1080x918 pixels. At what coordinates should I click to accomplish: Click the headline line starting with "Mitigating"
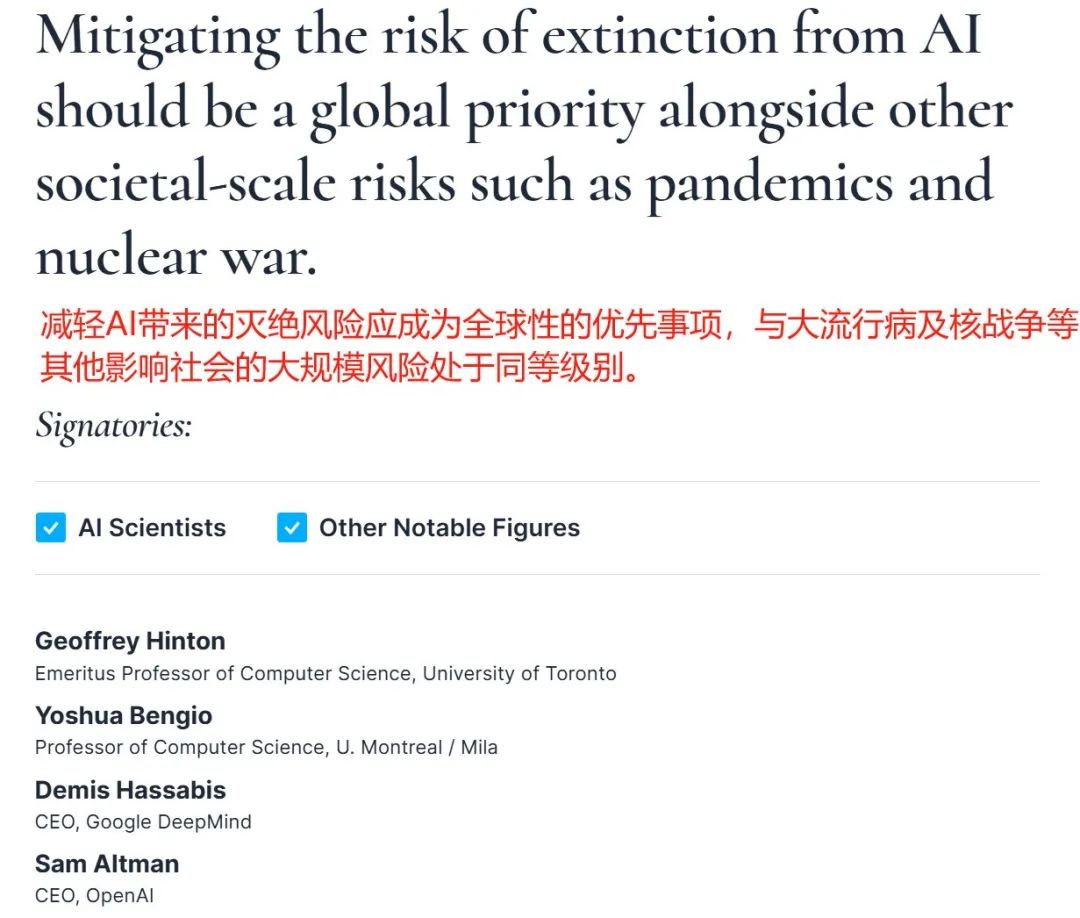click(508, 35)
